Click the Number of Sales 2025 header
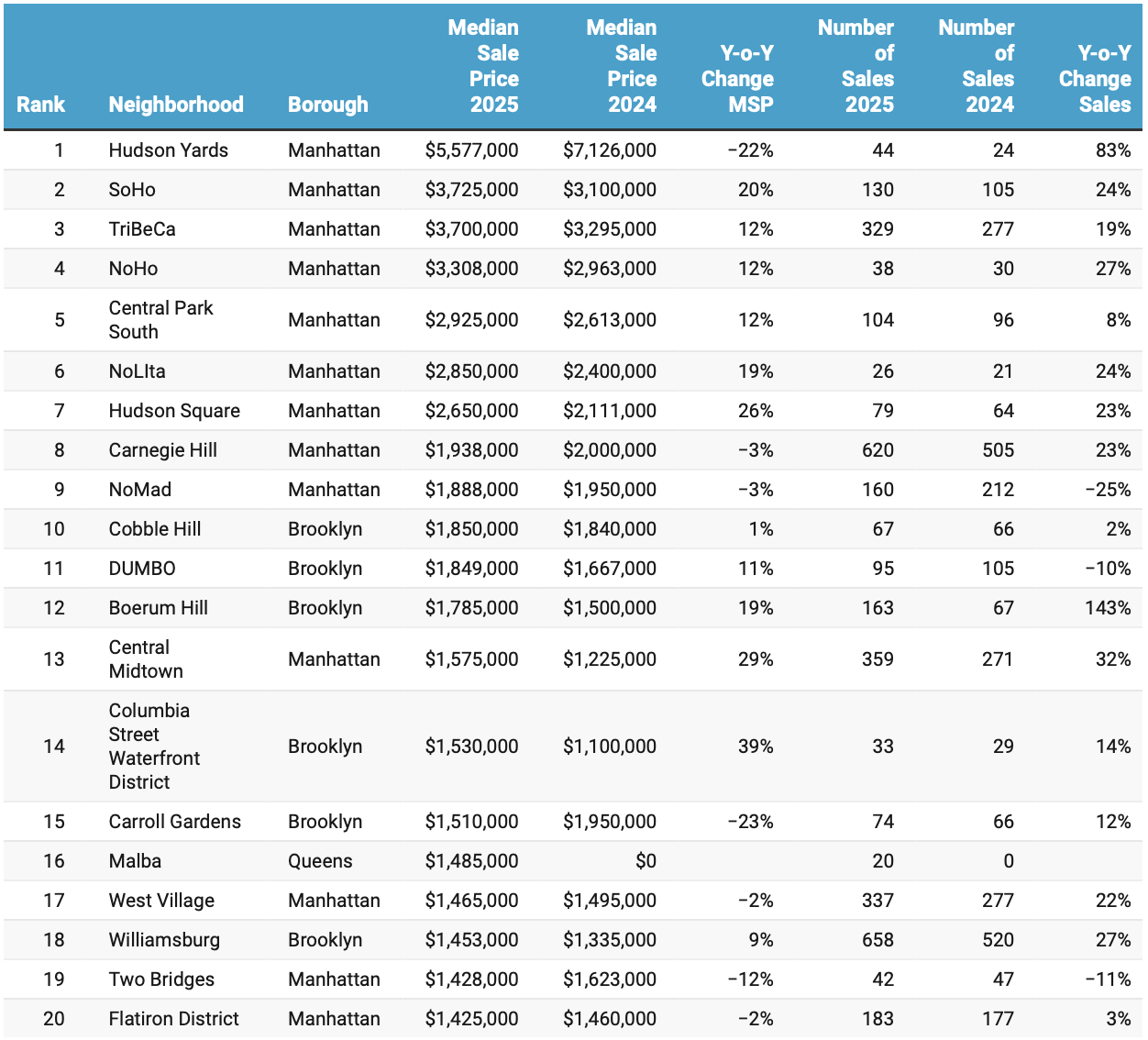The height and width of the screenshot is (1040, 1148). click(856, 66)
